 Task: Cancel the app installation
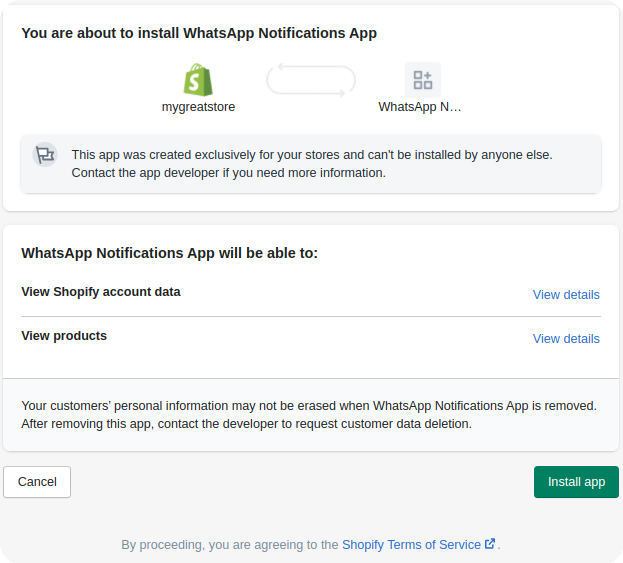(37, 482)
